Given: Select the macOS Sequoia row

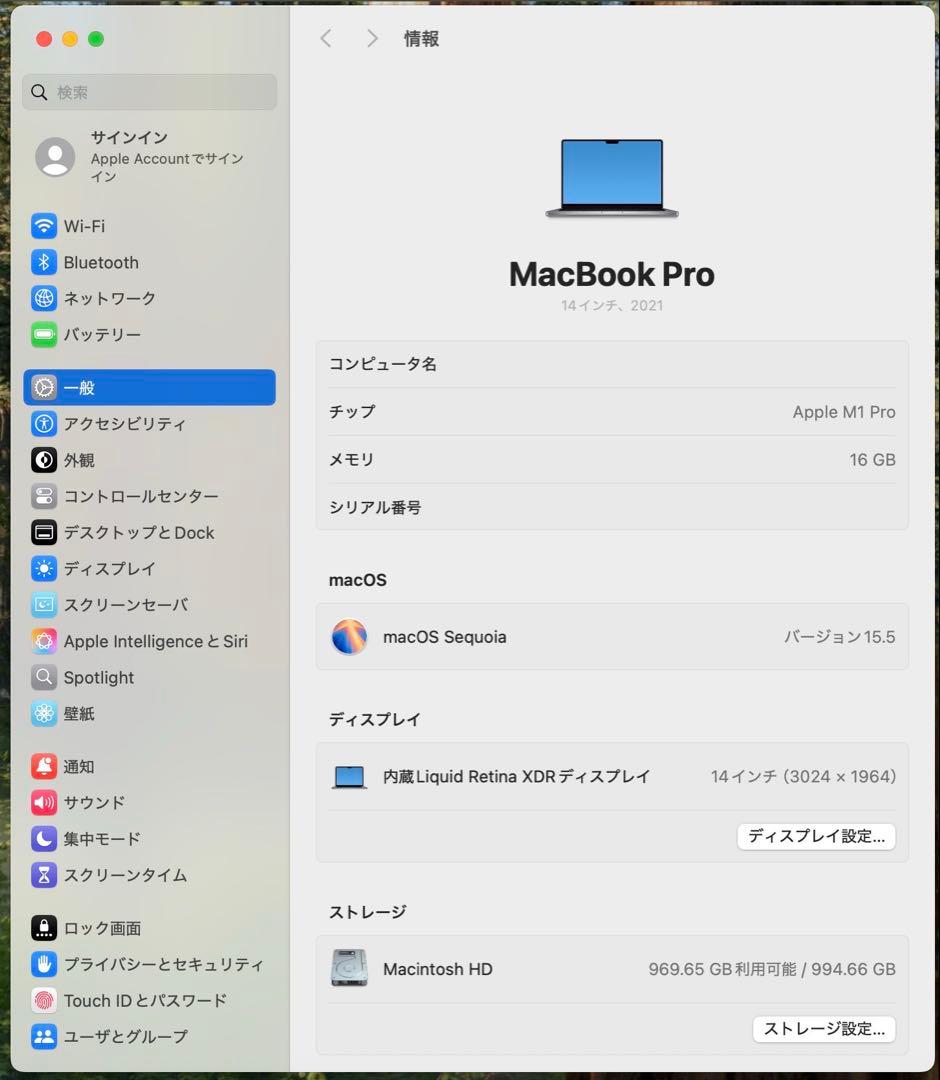Looking at the screenshot, I should pyautogui.click(x=612, y=637).
